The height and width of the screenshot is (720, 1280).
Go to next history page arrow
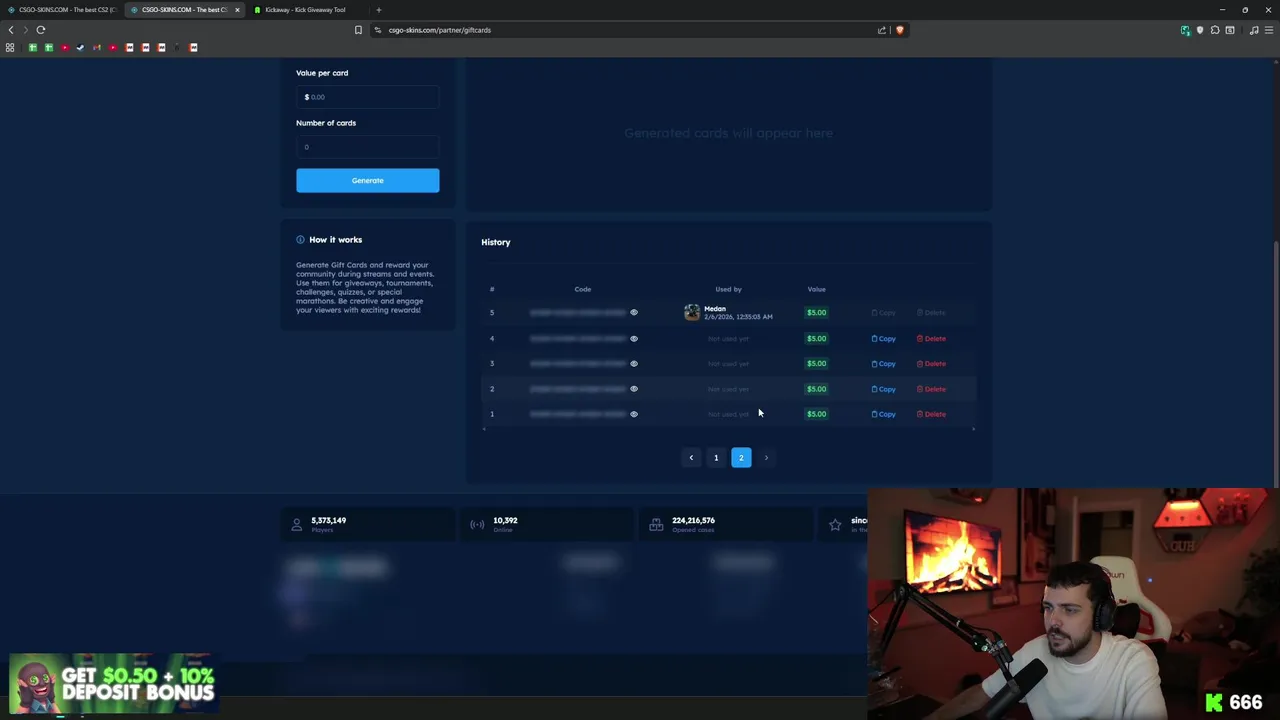(766, 458)
